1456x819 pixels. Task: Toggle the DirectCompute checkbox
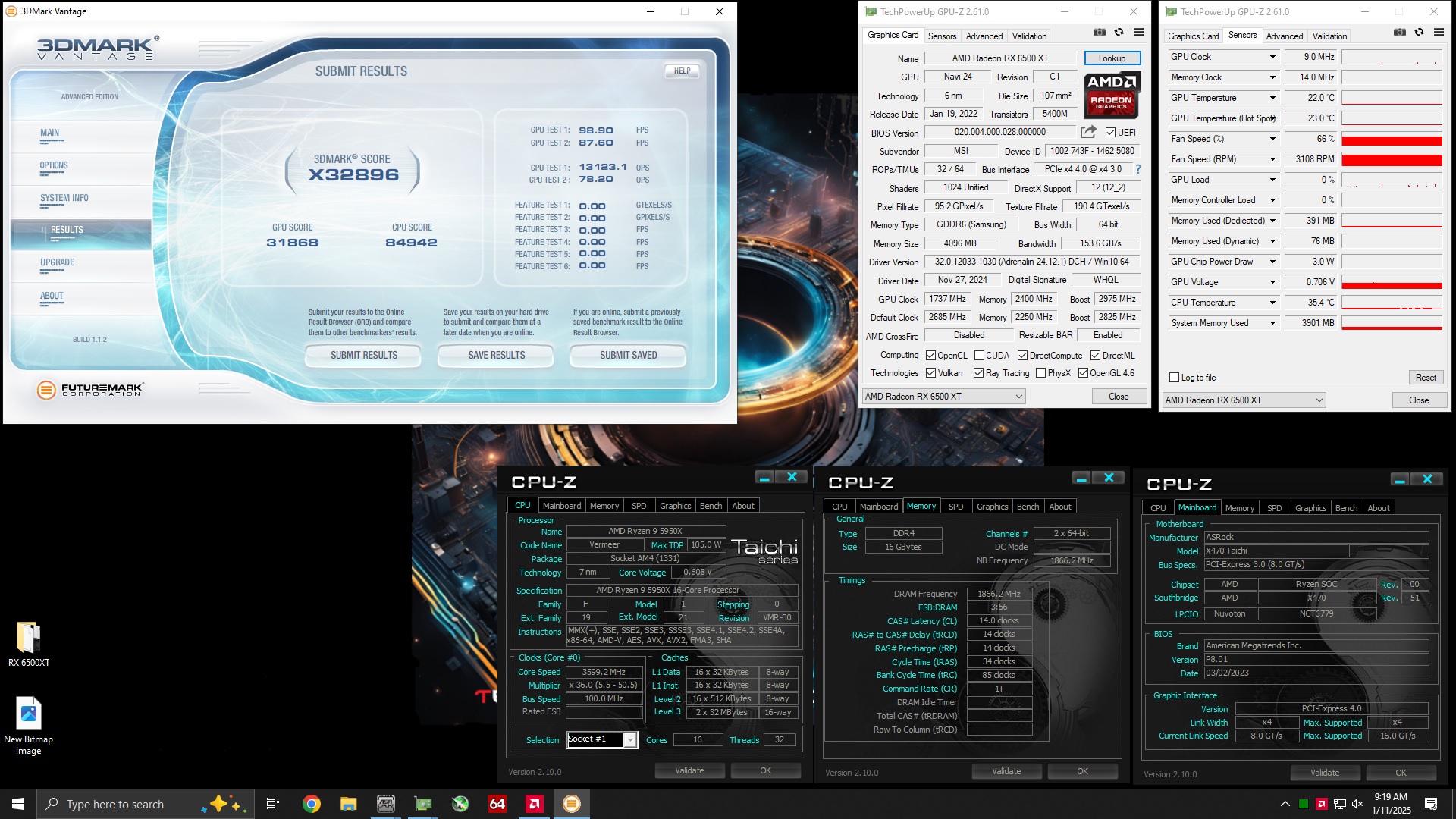[1022, 356]
